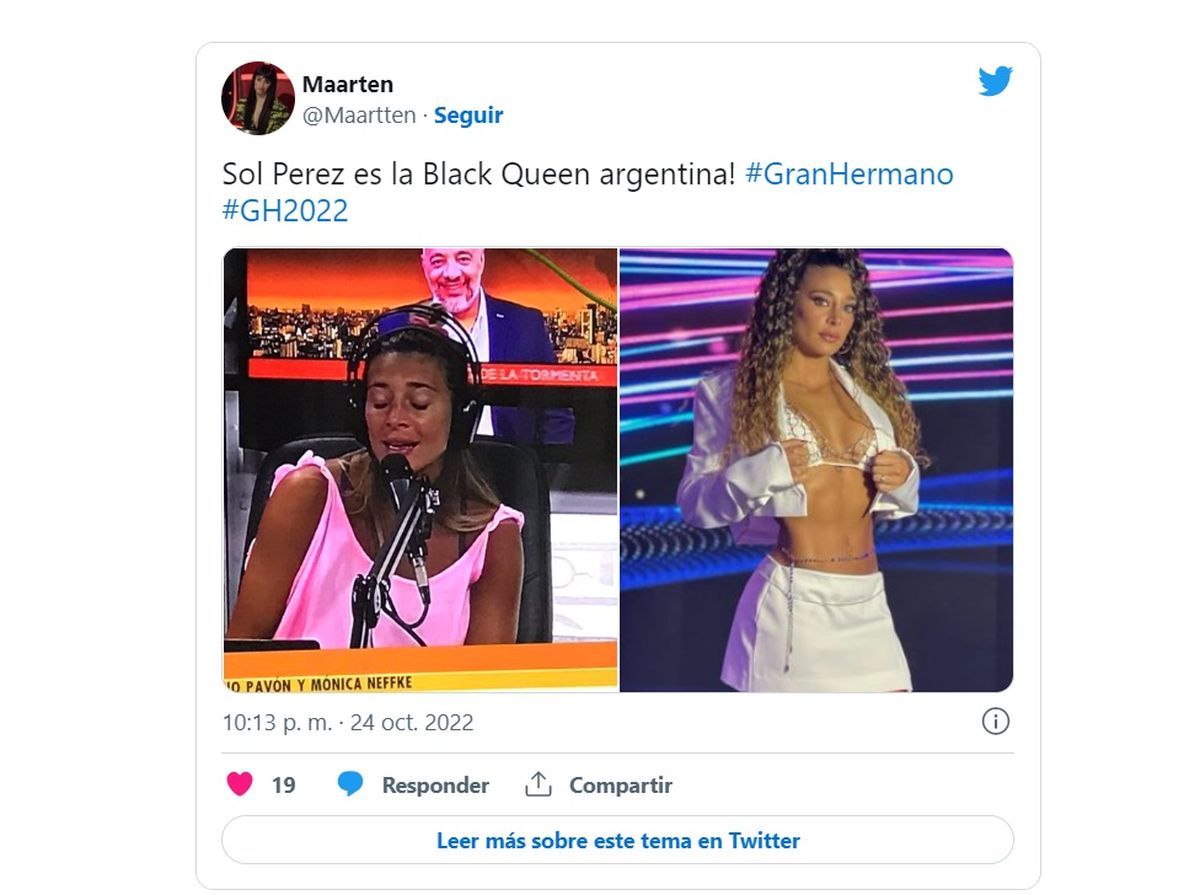Click Leer más sobre este tema en Twitter
This screenshot has height=895, width=1200.
point(618,840)
